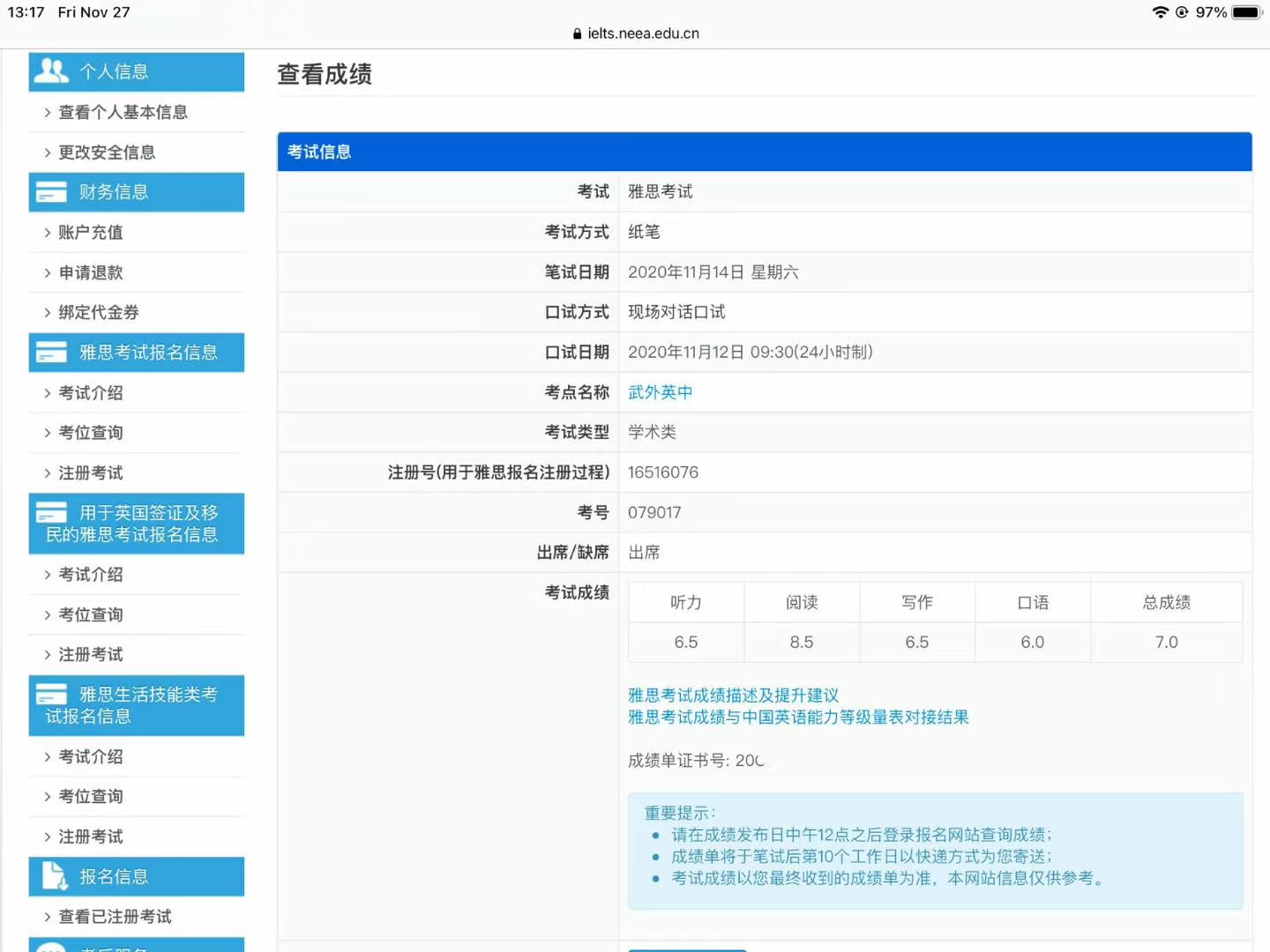The width and height of the screenshot is (1270, 952).
Task: Click the 绑定代金券 sidebar entry
Action: click(x=99, y=312)
